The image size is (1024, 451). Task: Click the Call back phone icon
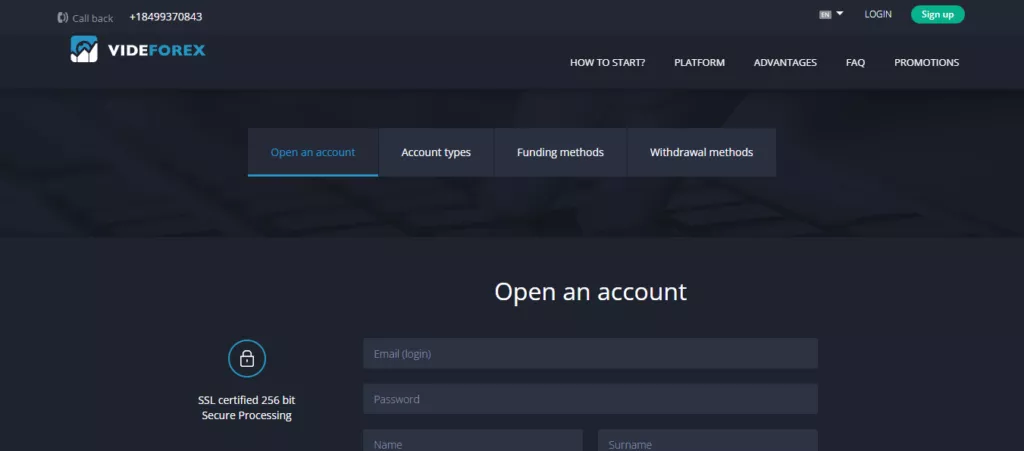[63, 18]
